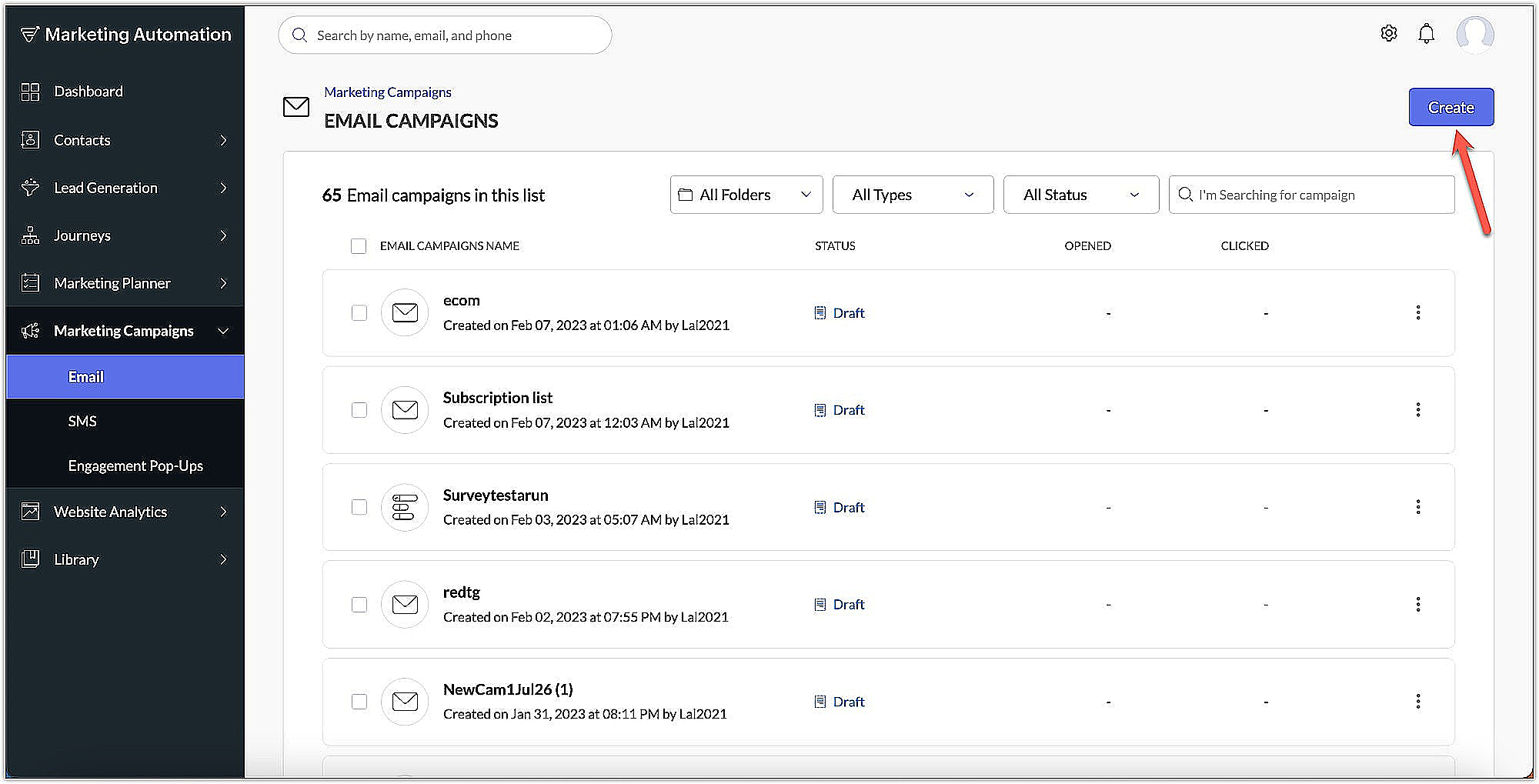Click the Marketing Campaigns megaphone icon
Image resolution: width=1539 pixels, height=784 pixels.
tap(30, 331)
